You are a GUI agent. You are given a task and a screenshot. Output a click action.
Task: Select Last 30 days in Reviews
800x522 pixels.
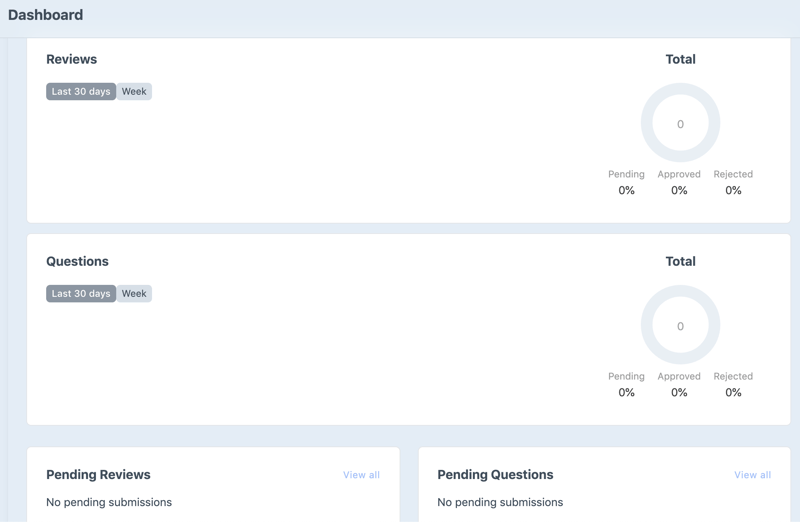(81, 91)
